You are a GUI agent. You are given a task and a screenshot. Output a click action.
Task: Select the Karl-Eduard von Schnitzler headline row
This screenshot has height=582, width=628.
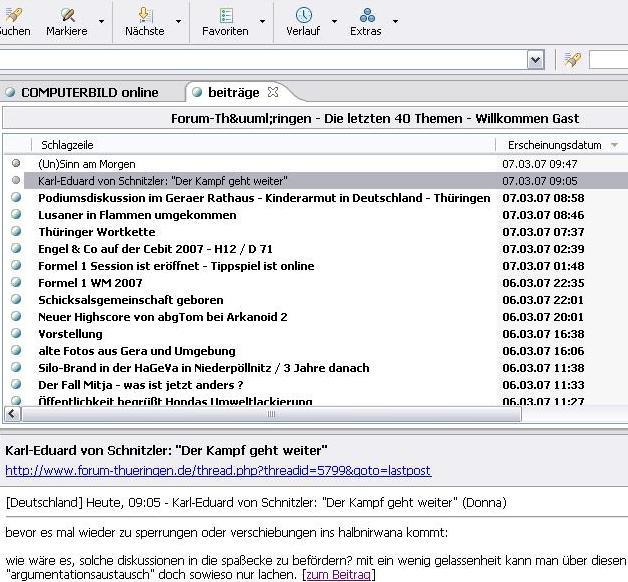[326, 181]
